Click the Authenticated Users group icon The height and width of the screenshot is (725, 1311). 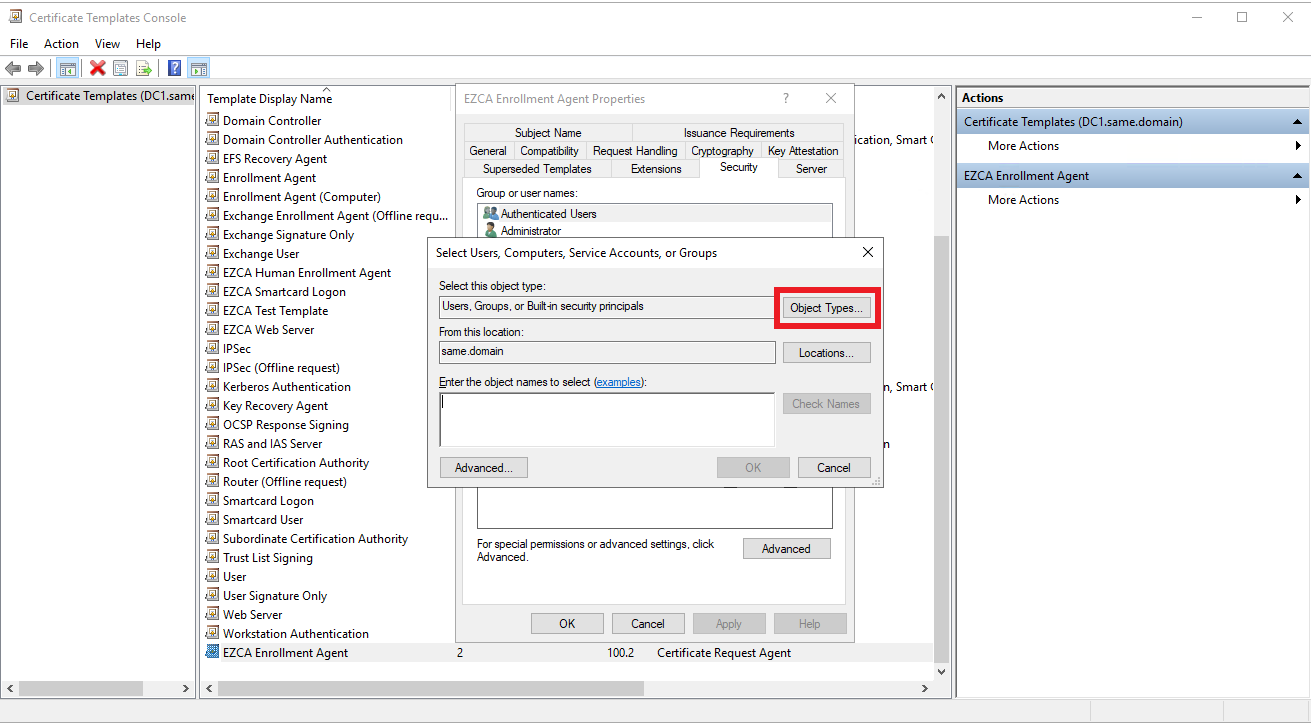point(490,213)
